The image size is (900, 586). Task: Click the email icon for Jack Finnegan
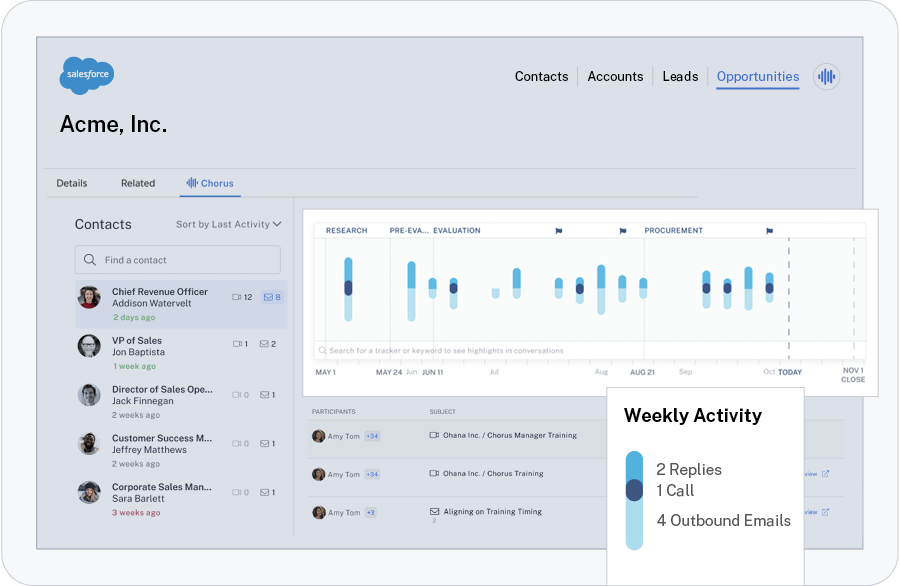click(265, 394)
